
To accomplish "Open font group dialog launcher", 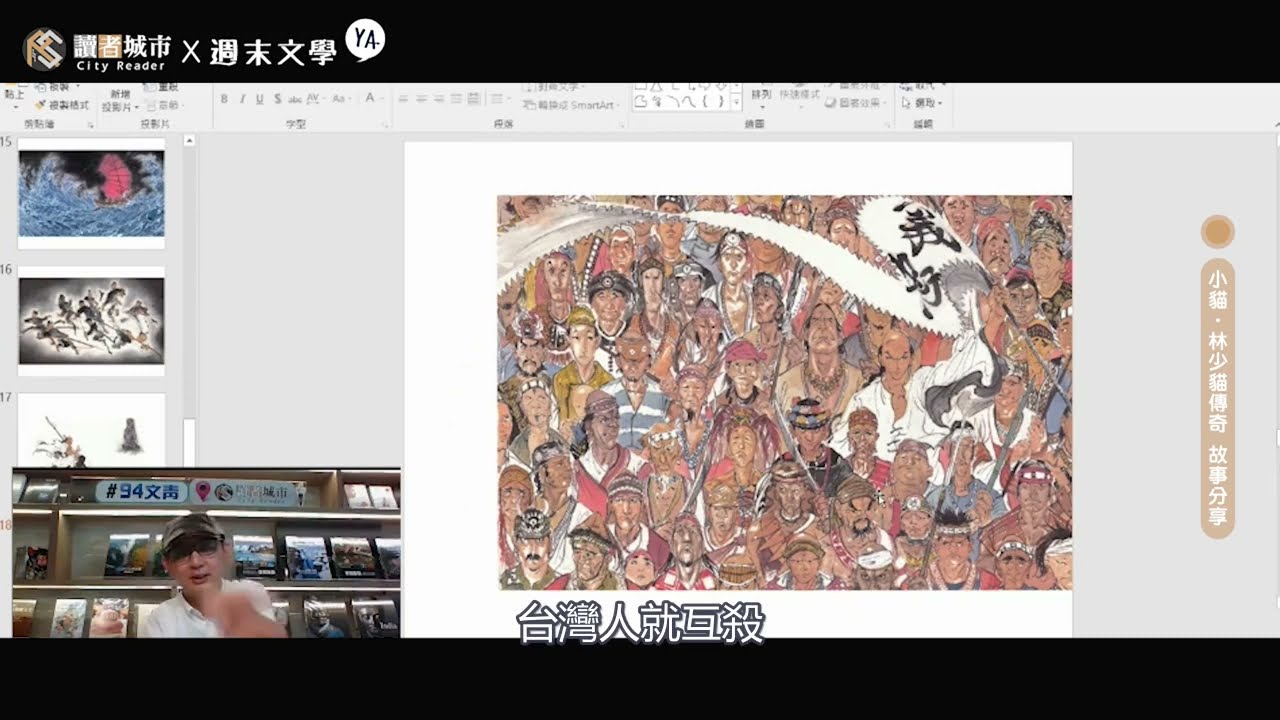I will [385, 125].
